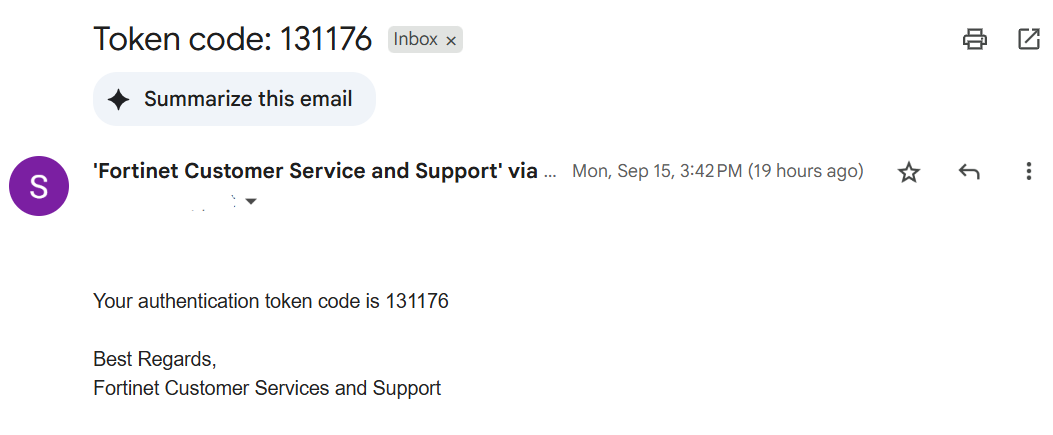Open the three-dot More options menu
Screen dimensions: 1053x435
[x=1028, y=172]
